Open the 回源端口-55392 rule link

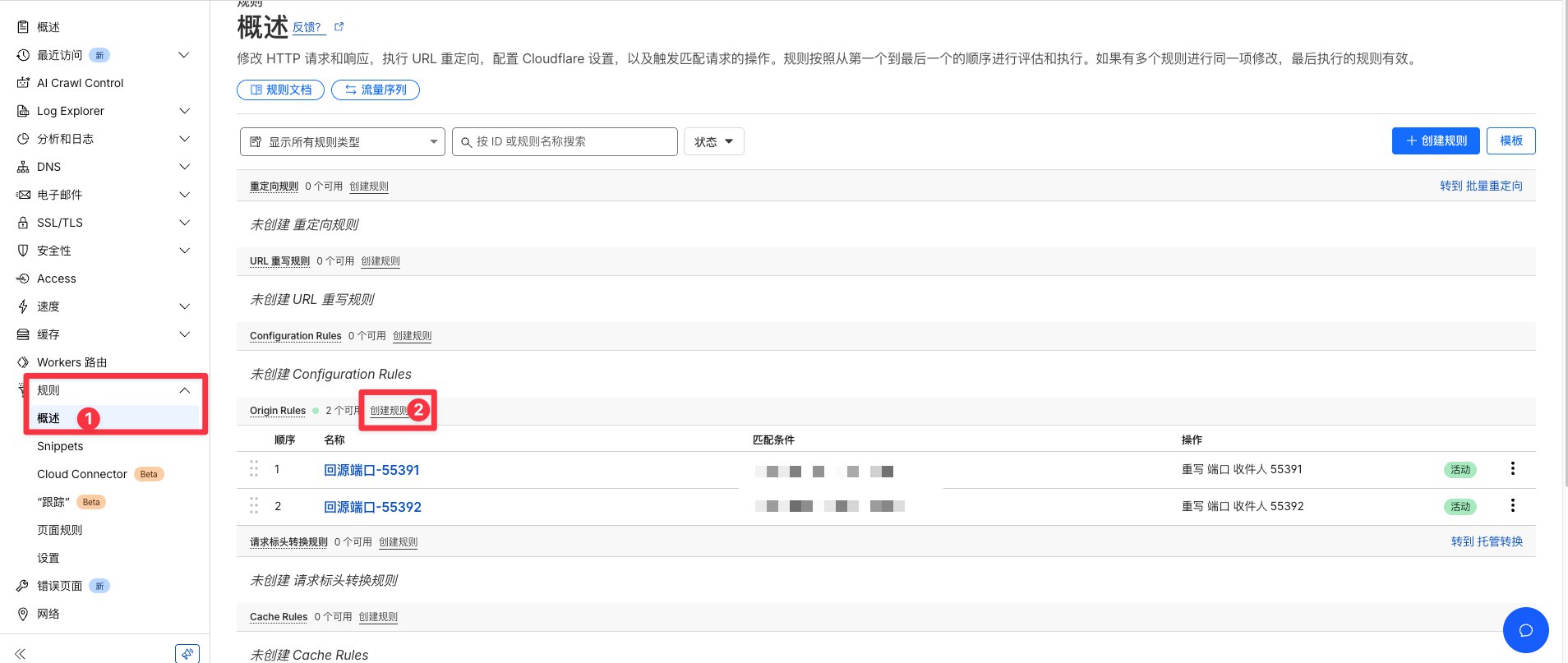372,507
